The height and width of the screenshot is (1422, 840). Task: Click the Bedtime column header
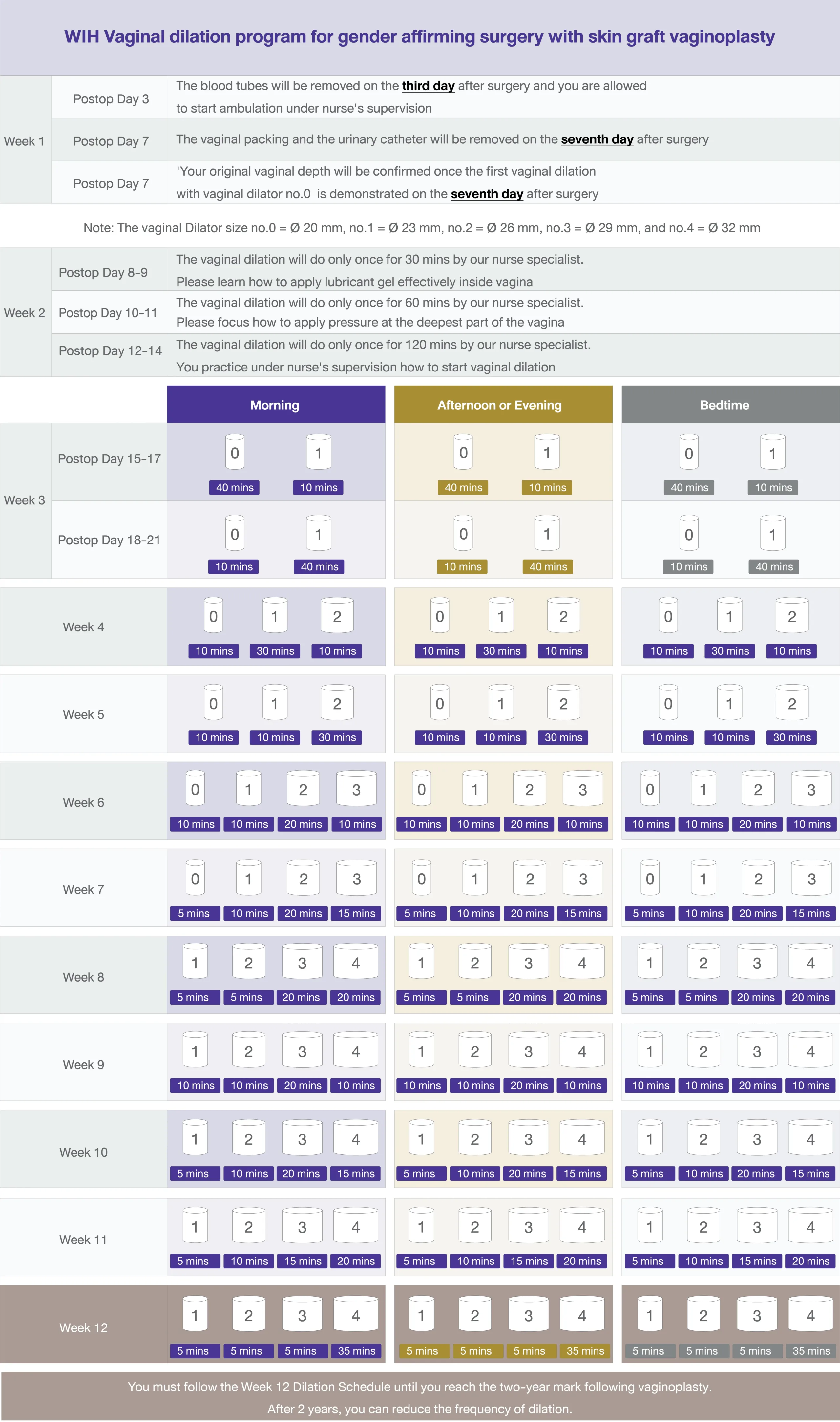730,405
